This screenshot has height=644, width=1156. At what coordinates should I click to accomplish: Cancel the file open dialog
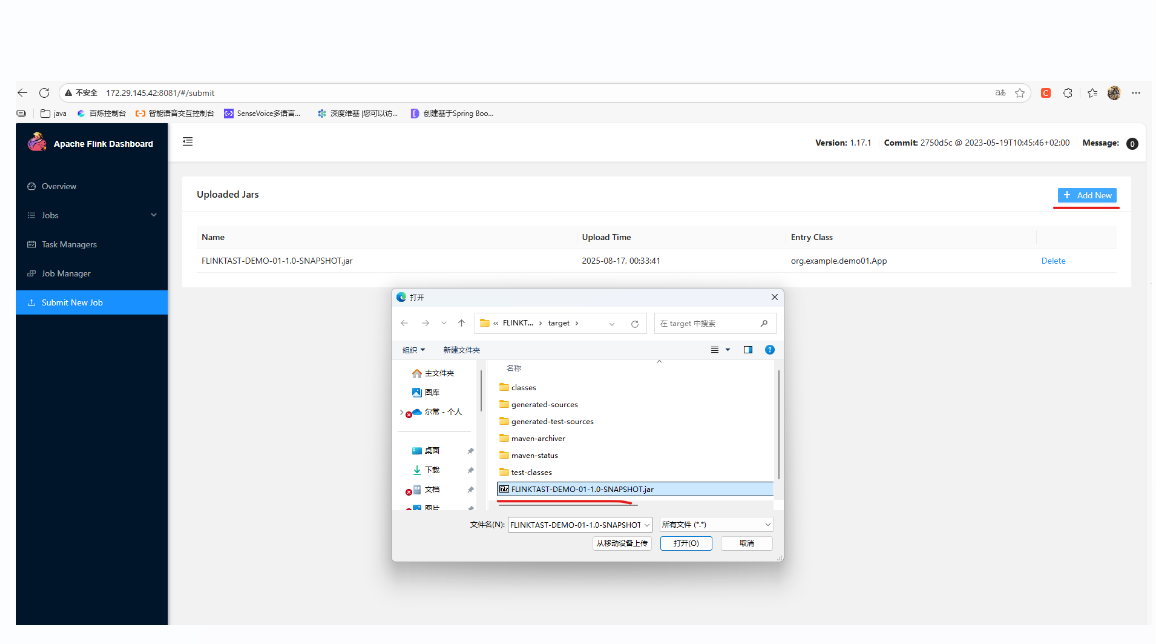click(x=746, y=544)
